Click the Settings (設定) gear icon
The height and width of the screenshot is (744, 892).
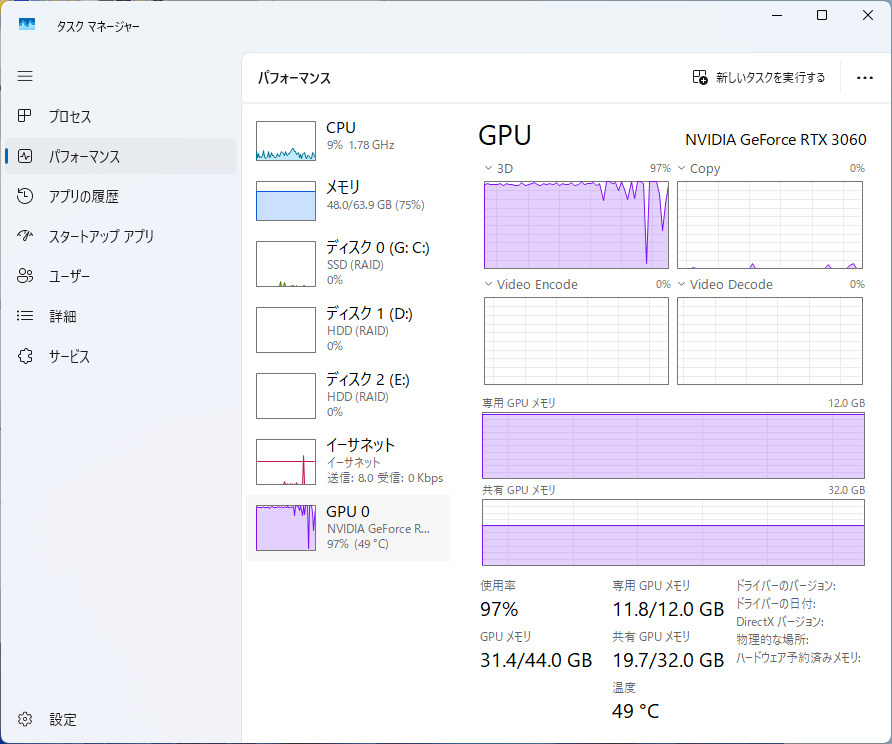tap(24, 719)
